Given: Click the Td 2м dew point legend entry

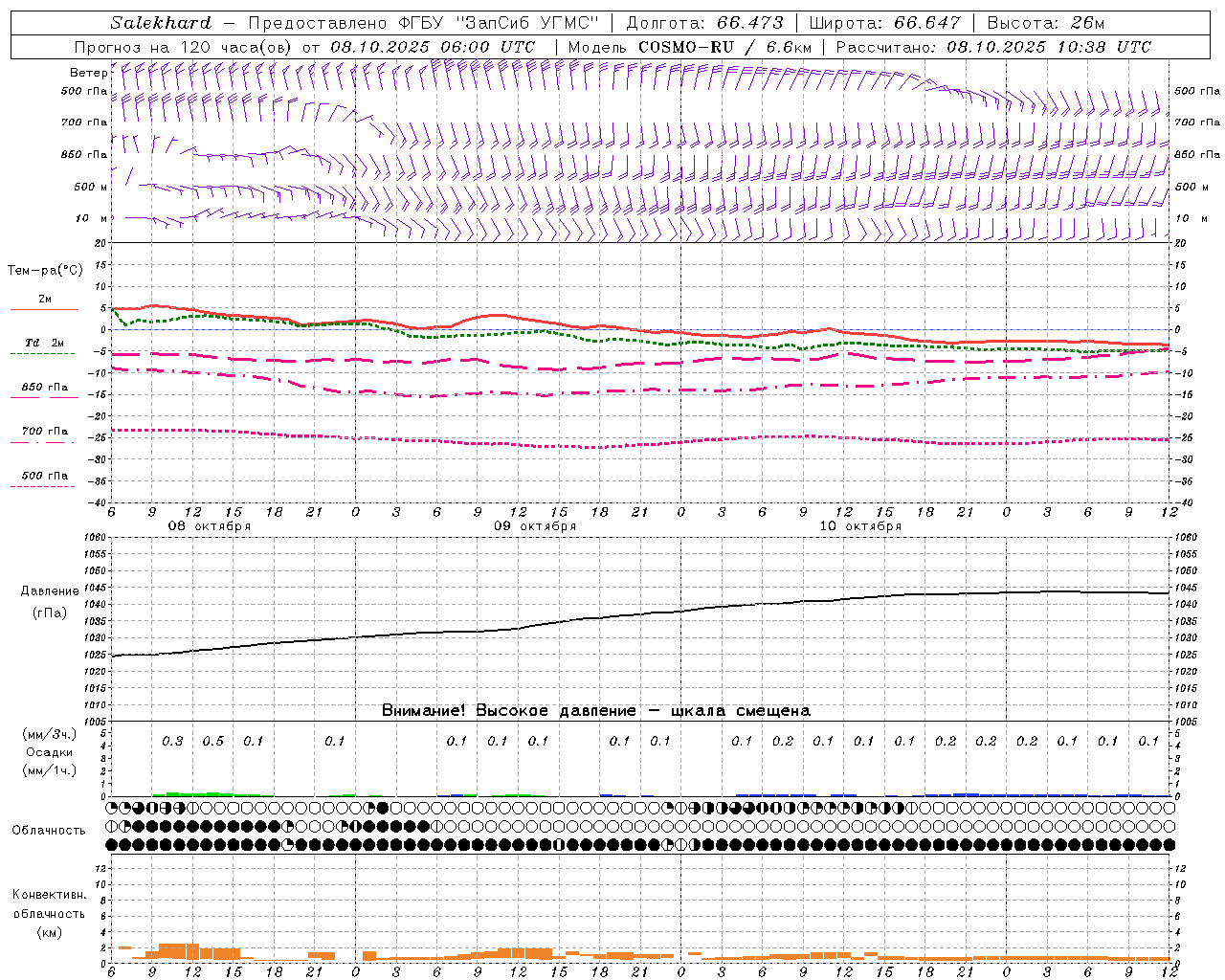Looking at the screenshot, I should (x=45, y=343).
